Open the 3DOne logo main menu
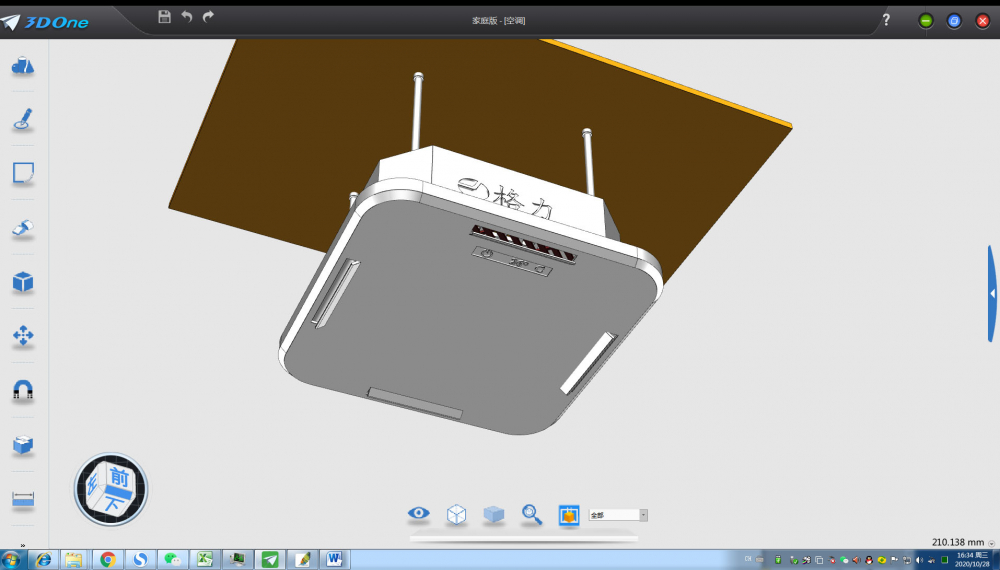This screenshot has height=570, width=1000. click(x=45, y=22)
